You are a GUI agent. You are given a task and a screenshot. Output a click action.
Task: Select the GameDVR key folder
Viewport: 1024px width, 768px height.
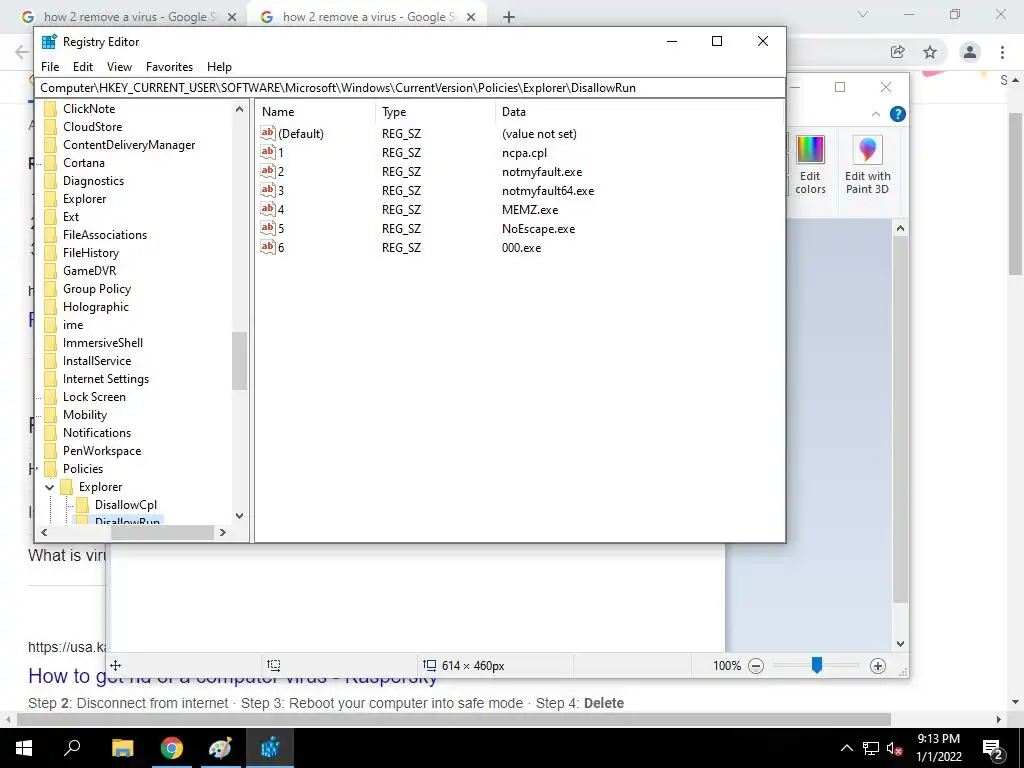coord(89,270)
